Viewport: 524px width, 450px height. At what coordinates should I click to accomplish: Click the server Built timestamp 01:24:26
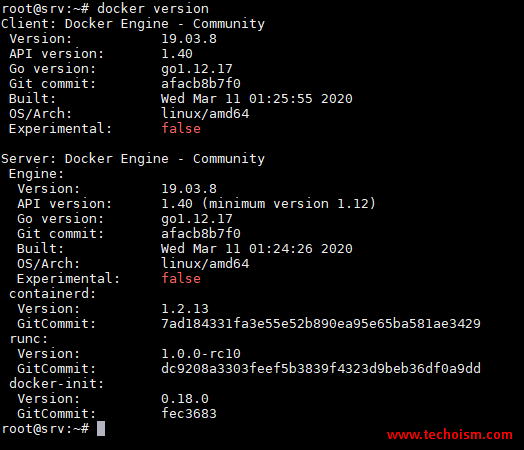[281, 249]
